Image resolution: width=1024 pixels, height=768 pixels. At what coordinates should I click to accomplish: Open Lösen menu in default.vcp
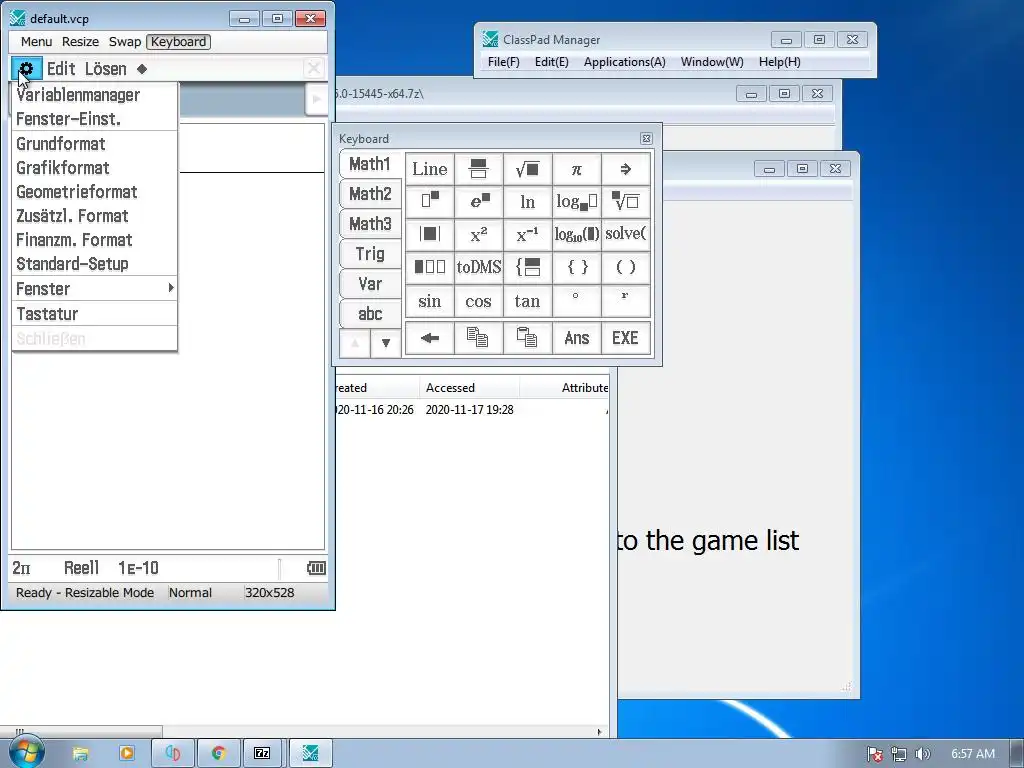106,69
